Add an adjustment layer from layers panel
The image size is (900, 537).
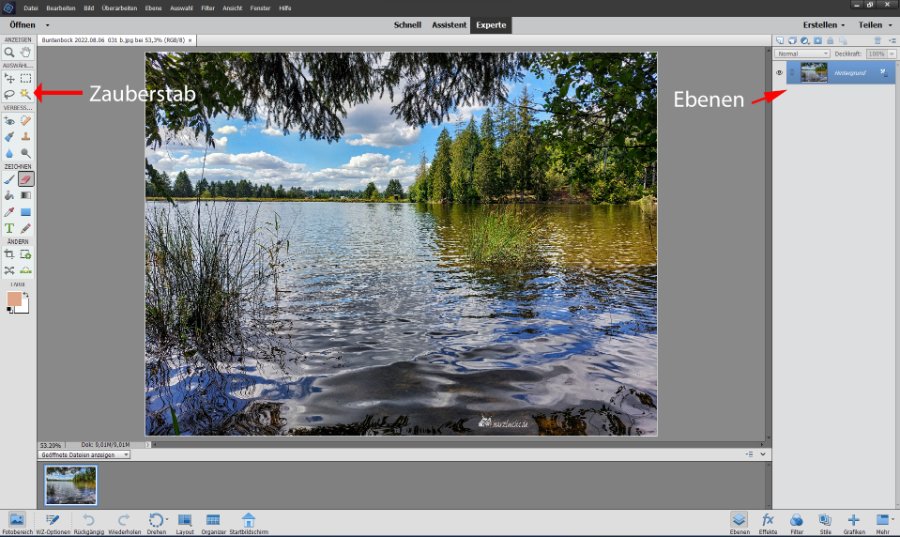[x=805, y=41]
